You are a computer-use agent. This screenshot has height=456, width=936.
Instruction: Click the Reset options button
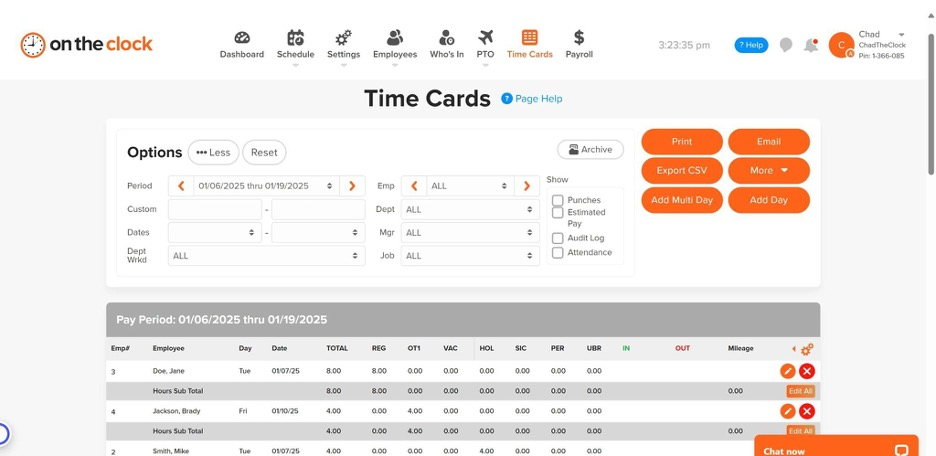264,152
